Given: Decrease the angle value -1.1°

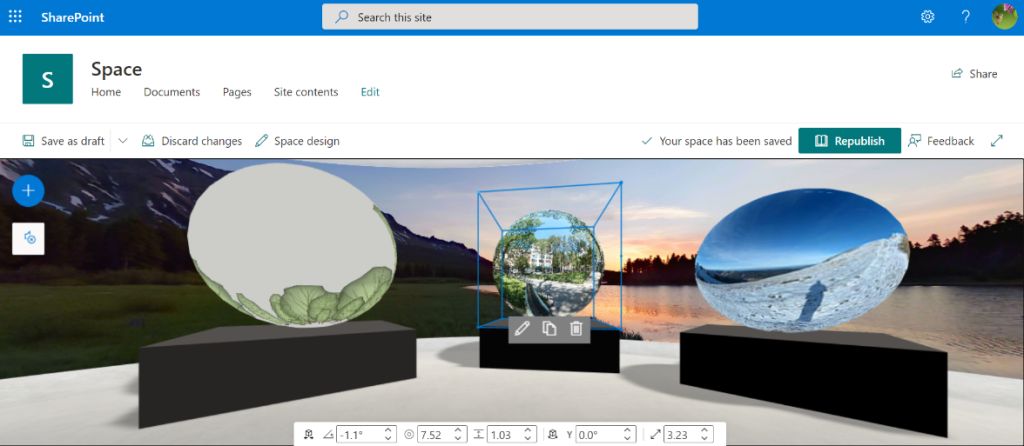Looking at the screenshot, I should [388, 438].
